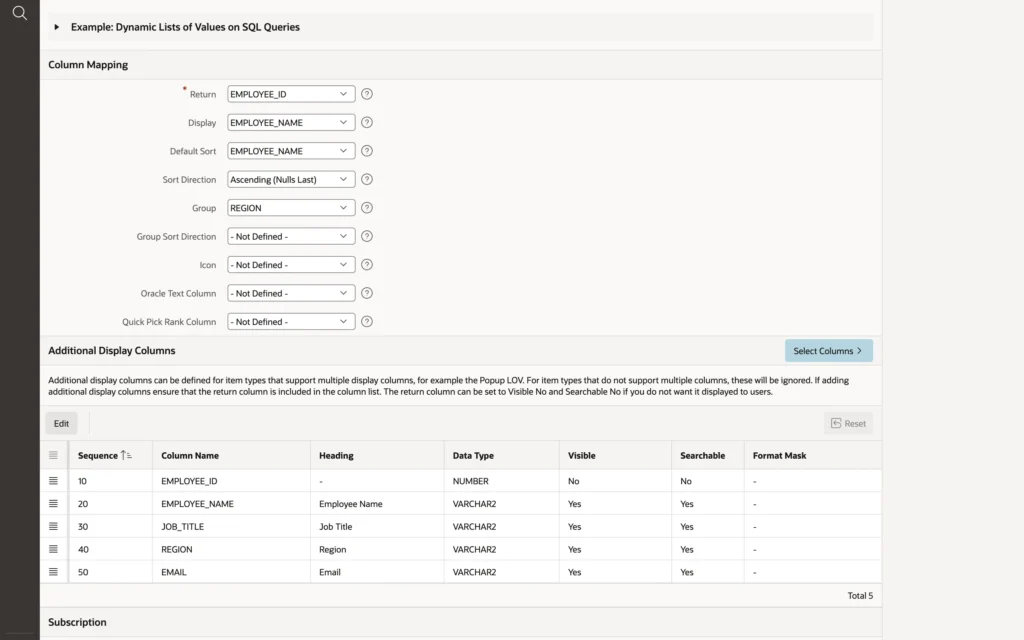Open the Oracle Text Column dropdown

[291, 293]
